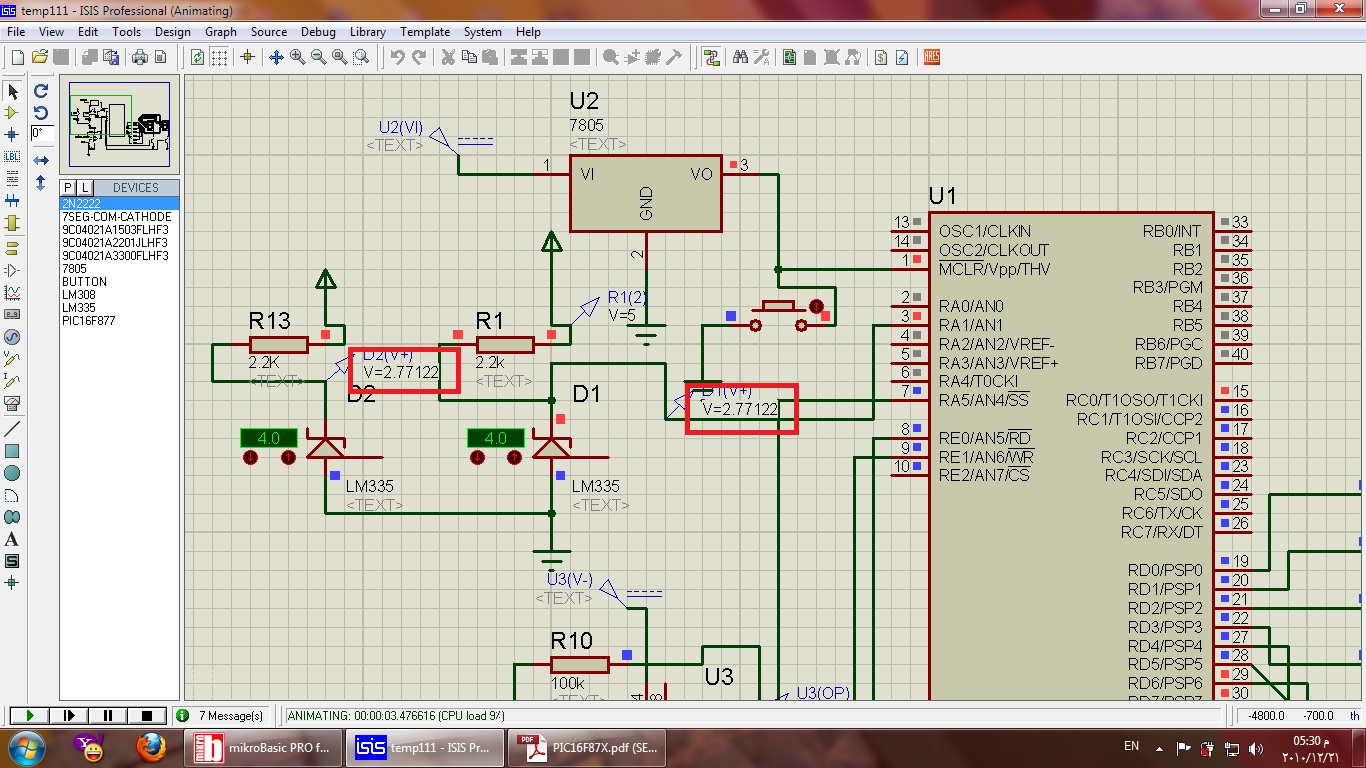1366x768 pixels.
Task: Increase D2 LM335 temperature with right red button
Action: [288, 458]
